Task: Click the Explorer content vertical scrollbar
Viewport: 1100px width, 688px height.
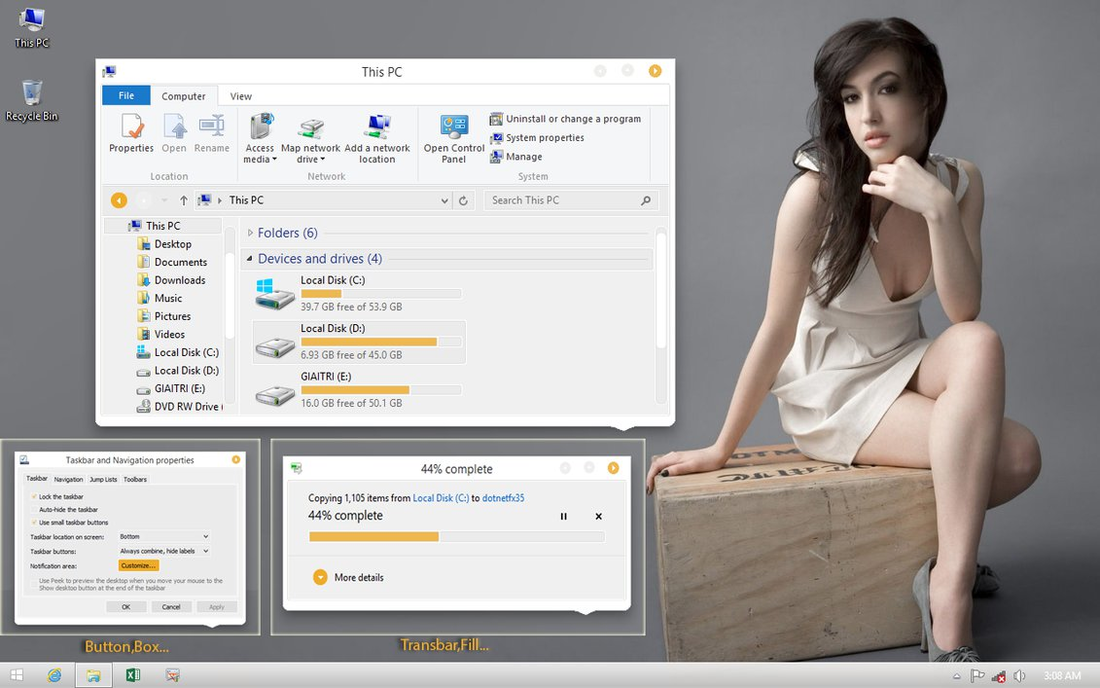Action: click(661, 291)
